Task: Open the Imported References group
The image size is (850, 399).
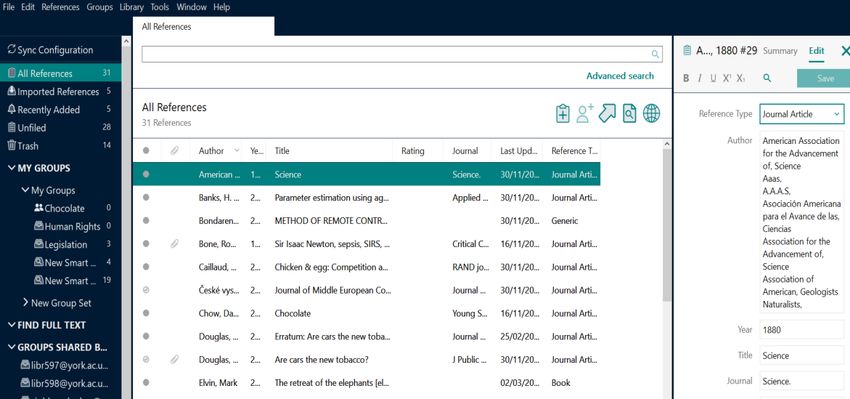Action: click(x=58, y=92)
